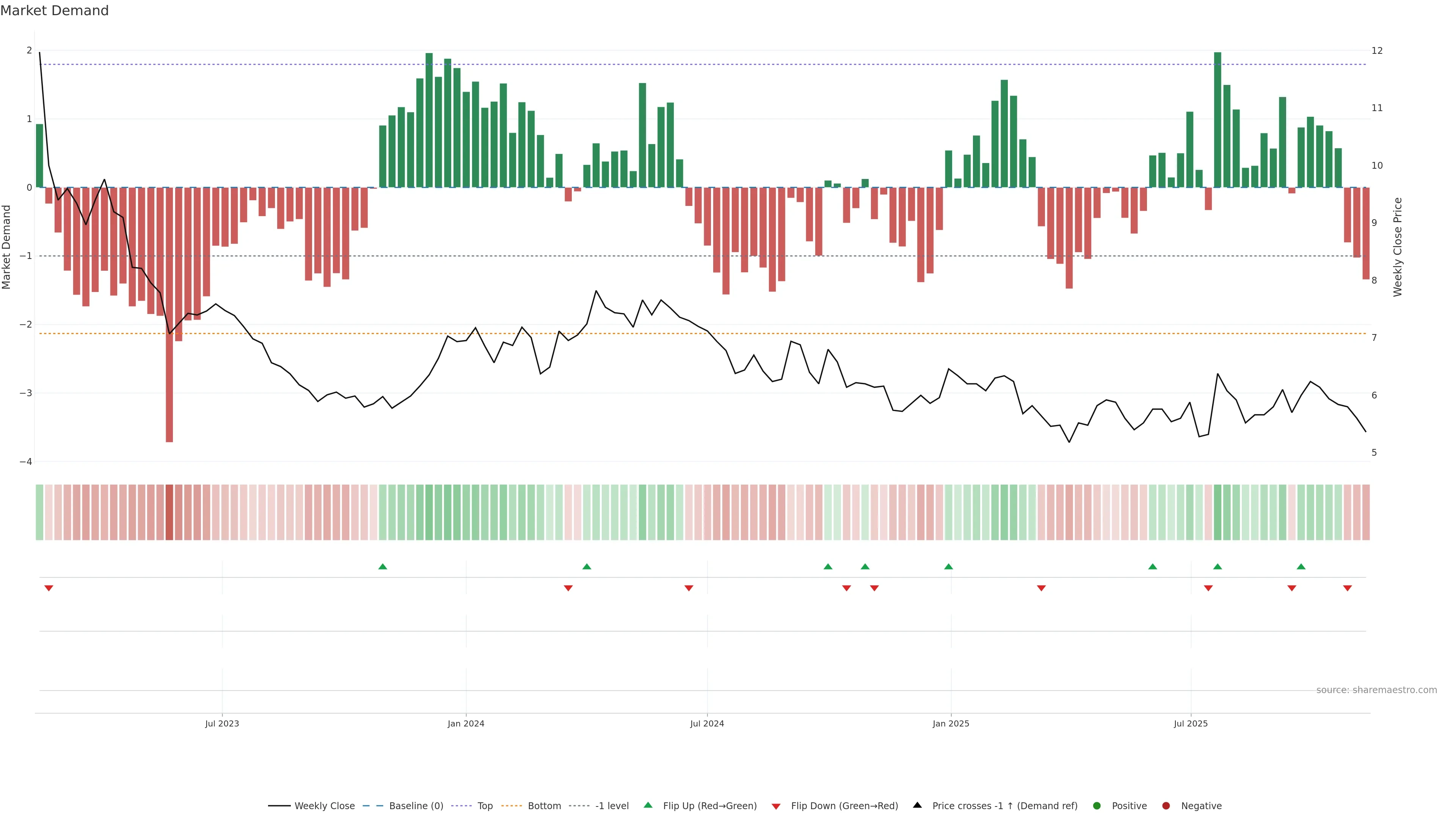Click the Market Demand chart title

(x=54, y=11)
